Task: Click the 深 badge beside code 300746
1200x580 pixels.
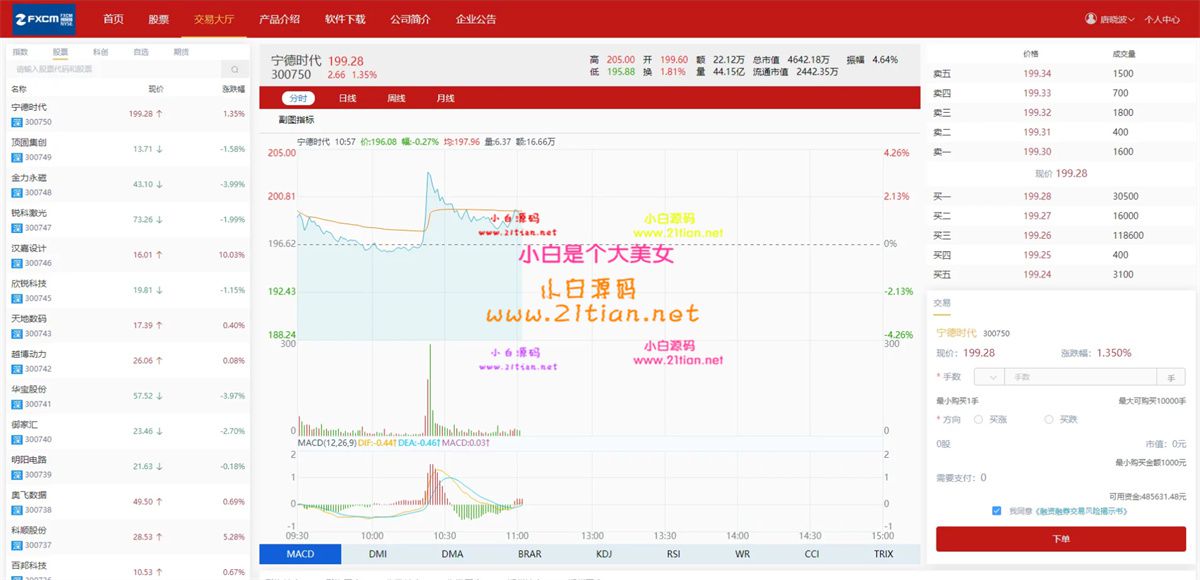Action: [16, 263]
